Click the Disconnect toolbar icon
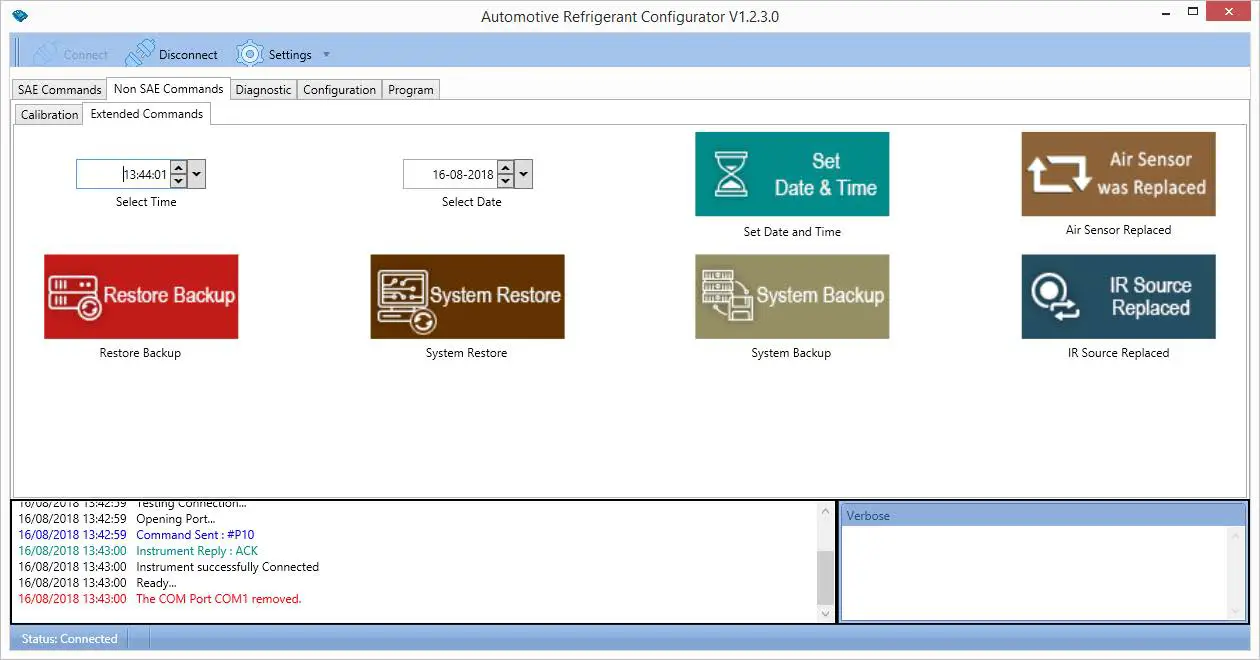 140,52
